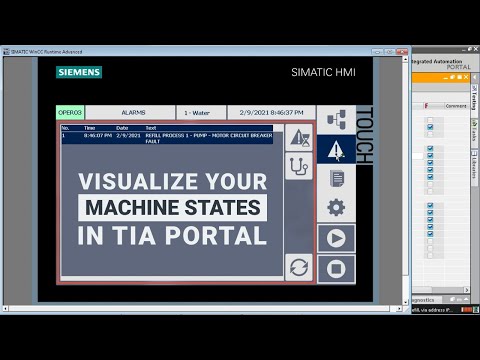Image resolution: width=480 pixels, height=360 pixels.
Task: Open the plant overview network icon
Action: pyautogui.click(x=336, y=120)
